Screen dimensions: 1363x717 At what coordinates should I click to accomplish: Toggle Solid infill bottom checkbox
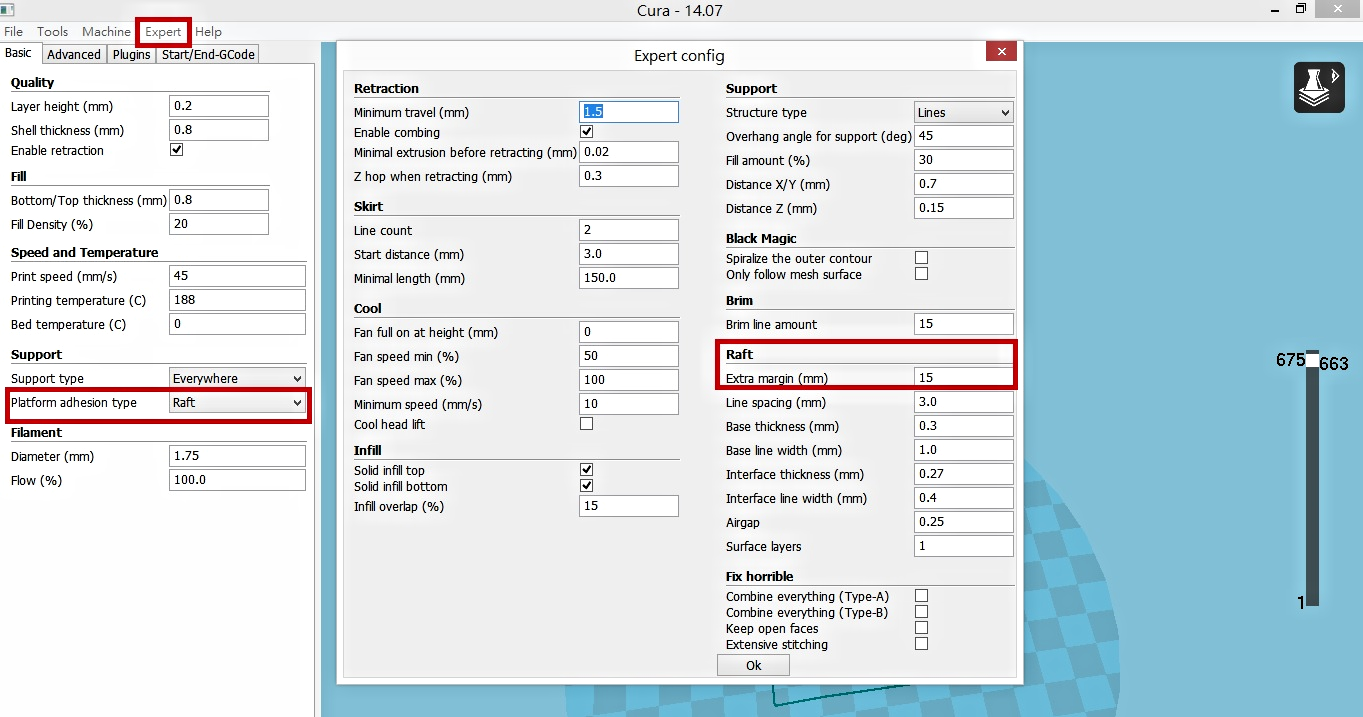(x=587, y=486)
